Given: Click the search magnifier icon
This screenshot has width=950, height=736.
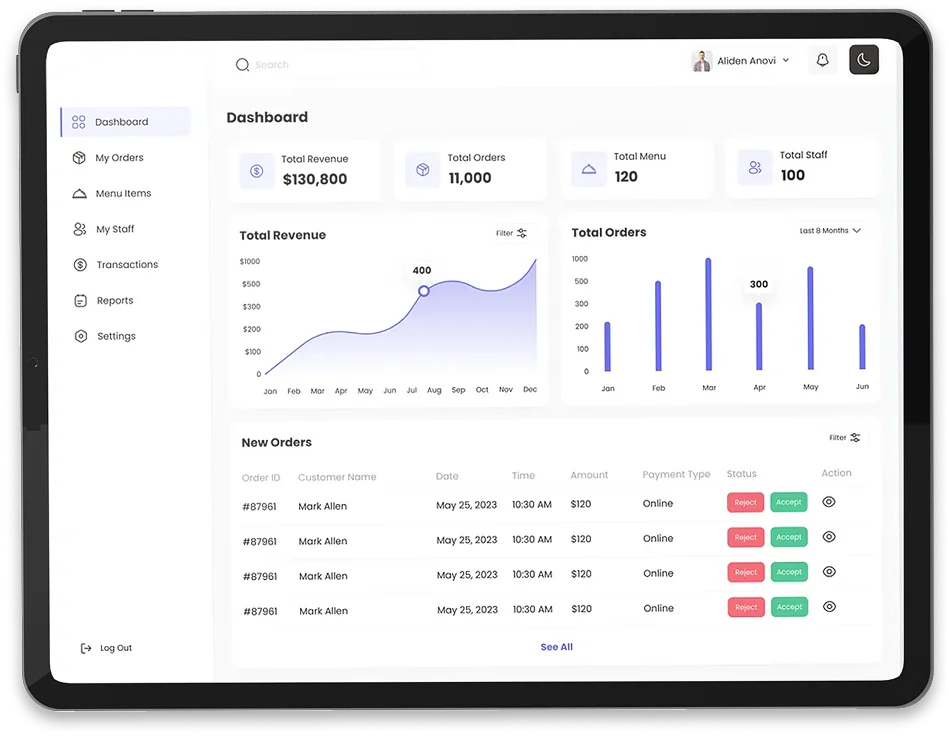Looking at the screenshot, I should point(242,65).
